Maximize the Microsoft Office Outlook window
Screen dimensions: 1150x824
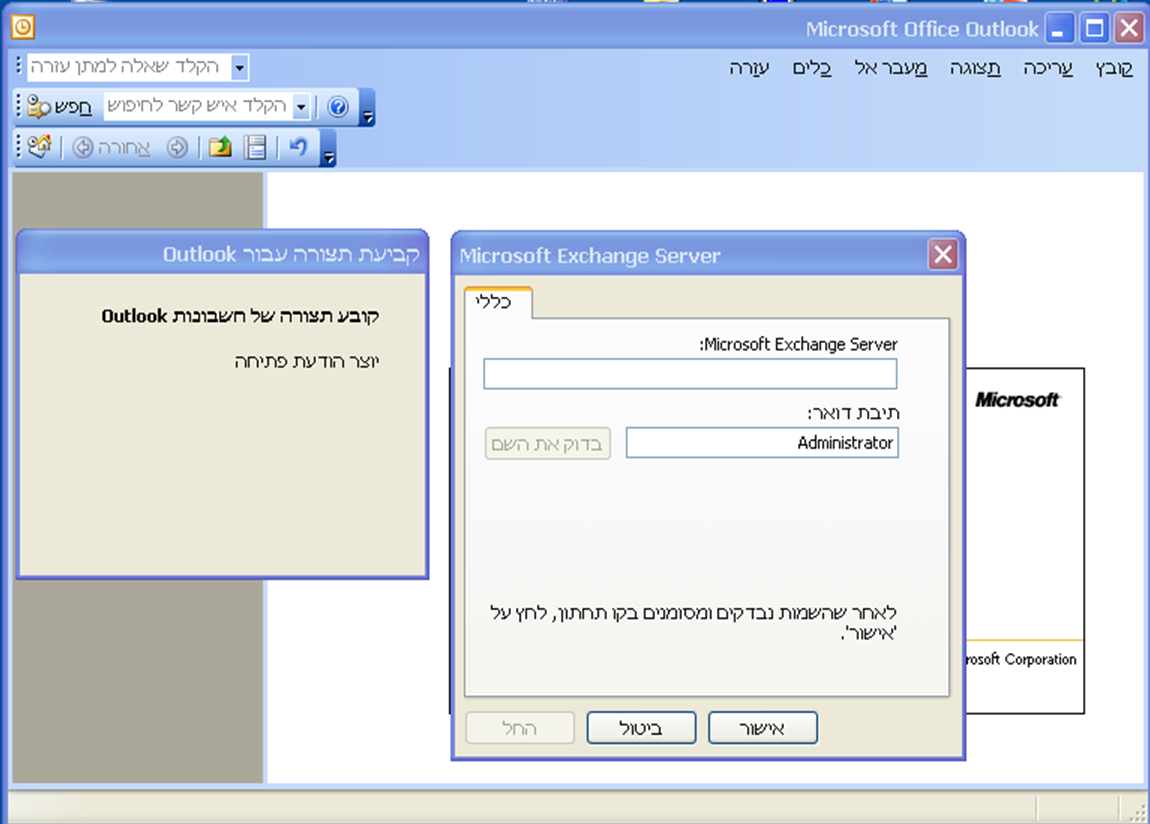coord(1094,29)
